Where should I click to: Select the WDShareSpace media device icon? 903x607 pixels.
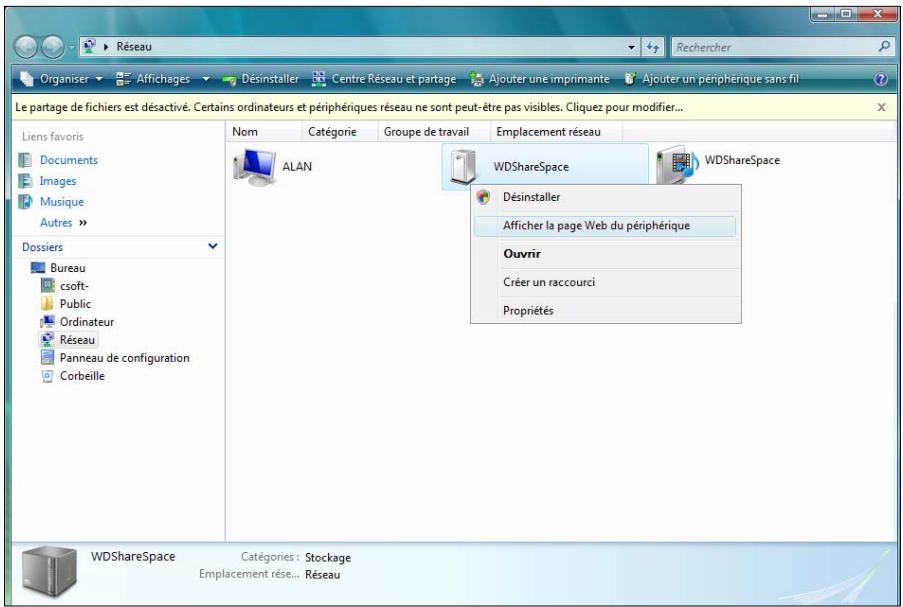(677, 165)
